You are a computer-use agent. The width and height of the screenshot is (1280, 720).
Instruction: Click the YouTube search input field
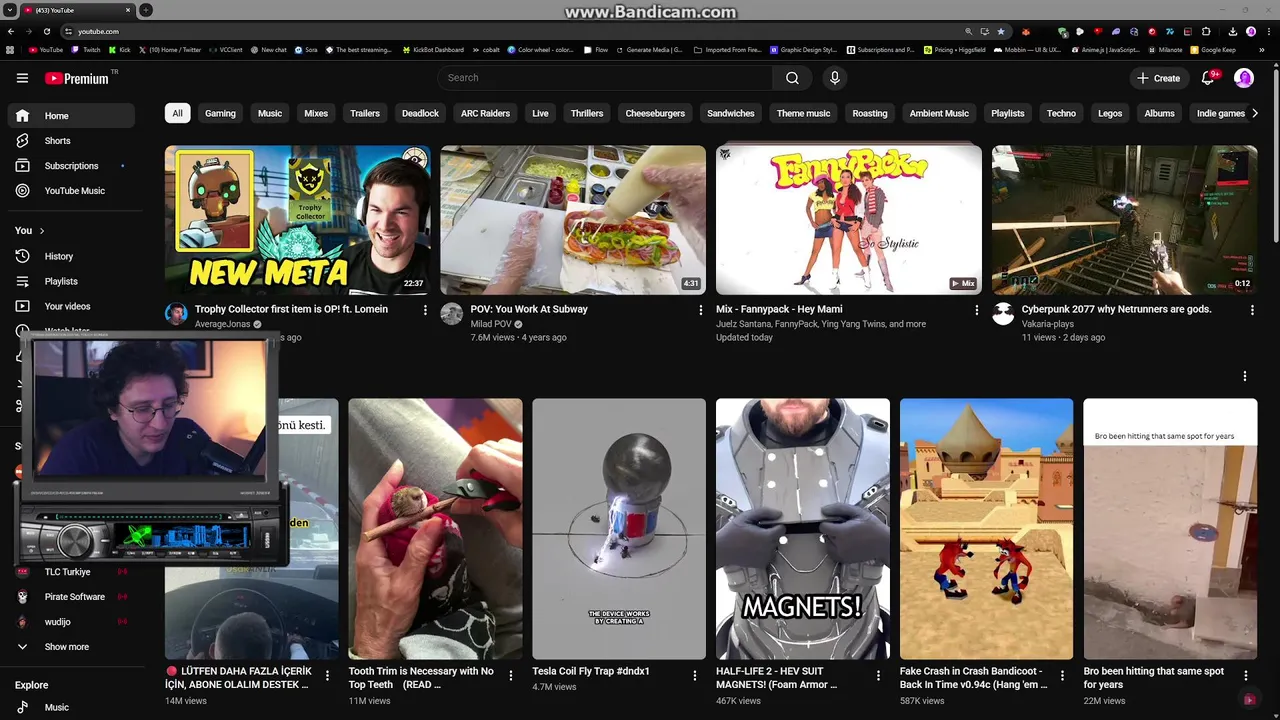[604, 78]
